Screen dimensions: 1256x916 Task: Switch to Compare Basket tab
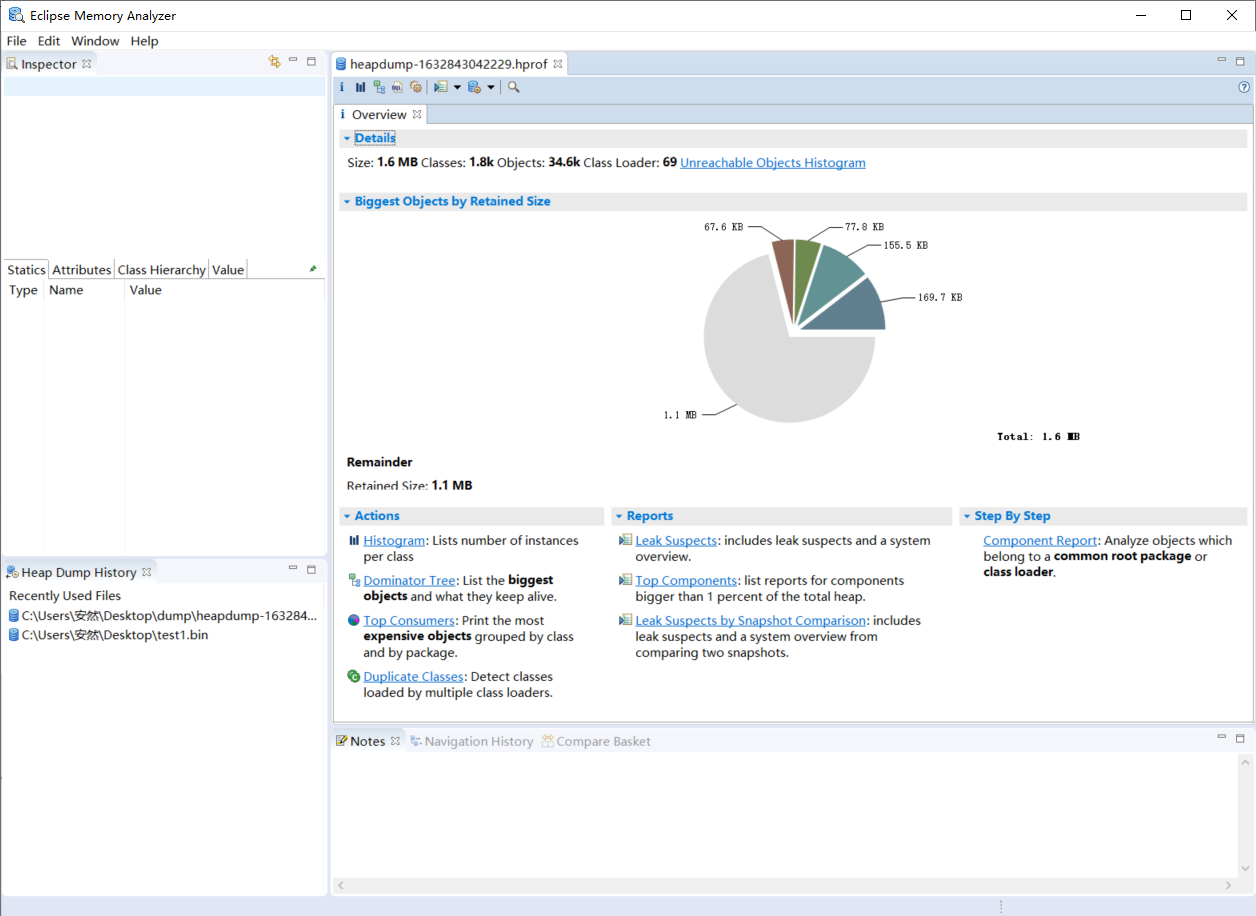pos(595,741)
